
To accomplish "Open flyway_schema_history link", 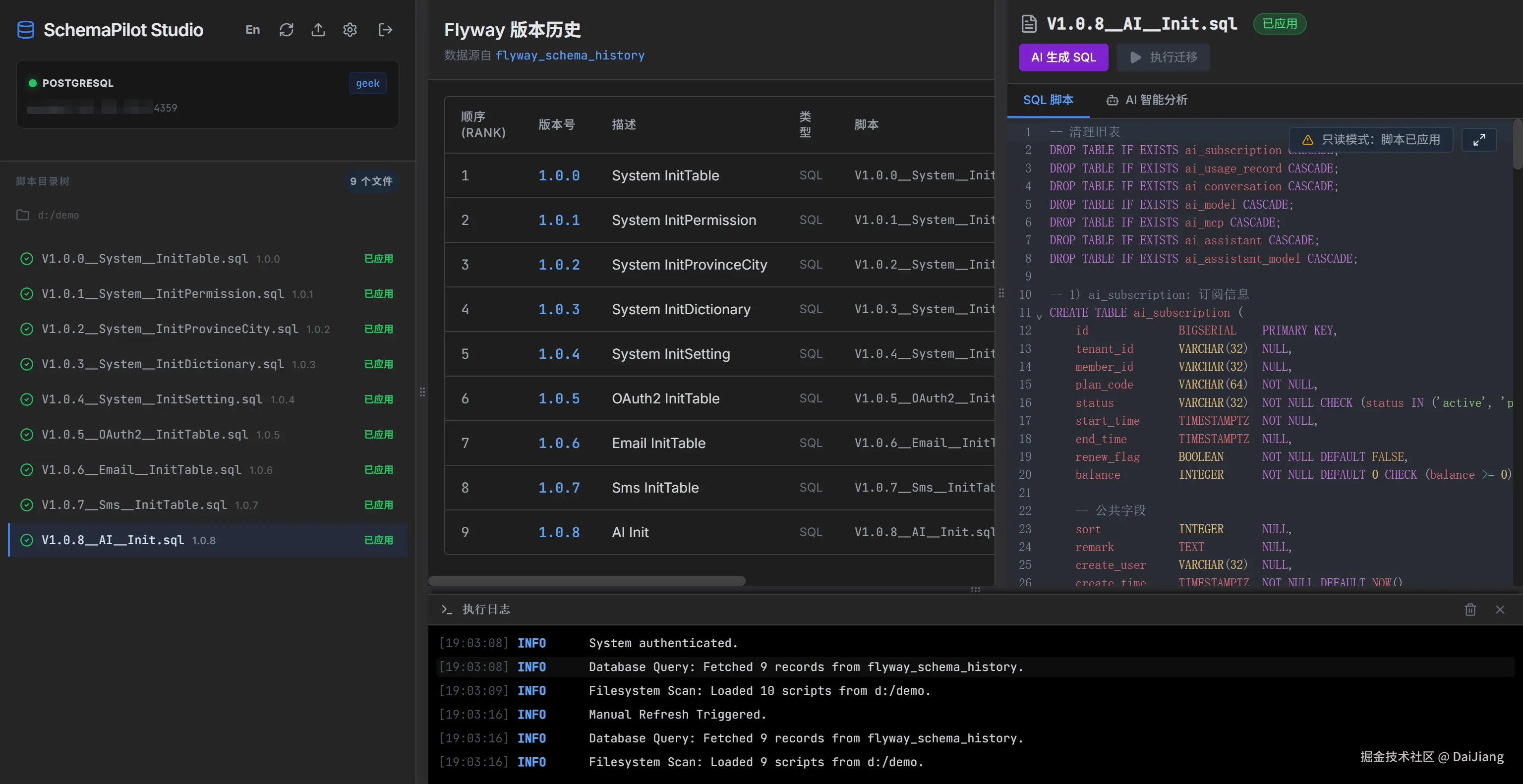I will (569, 56).
